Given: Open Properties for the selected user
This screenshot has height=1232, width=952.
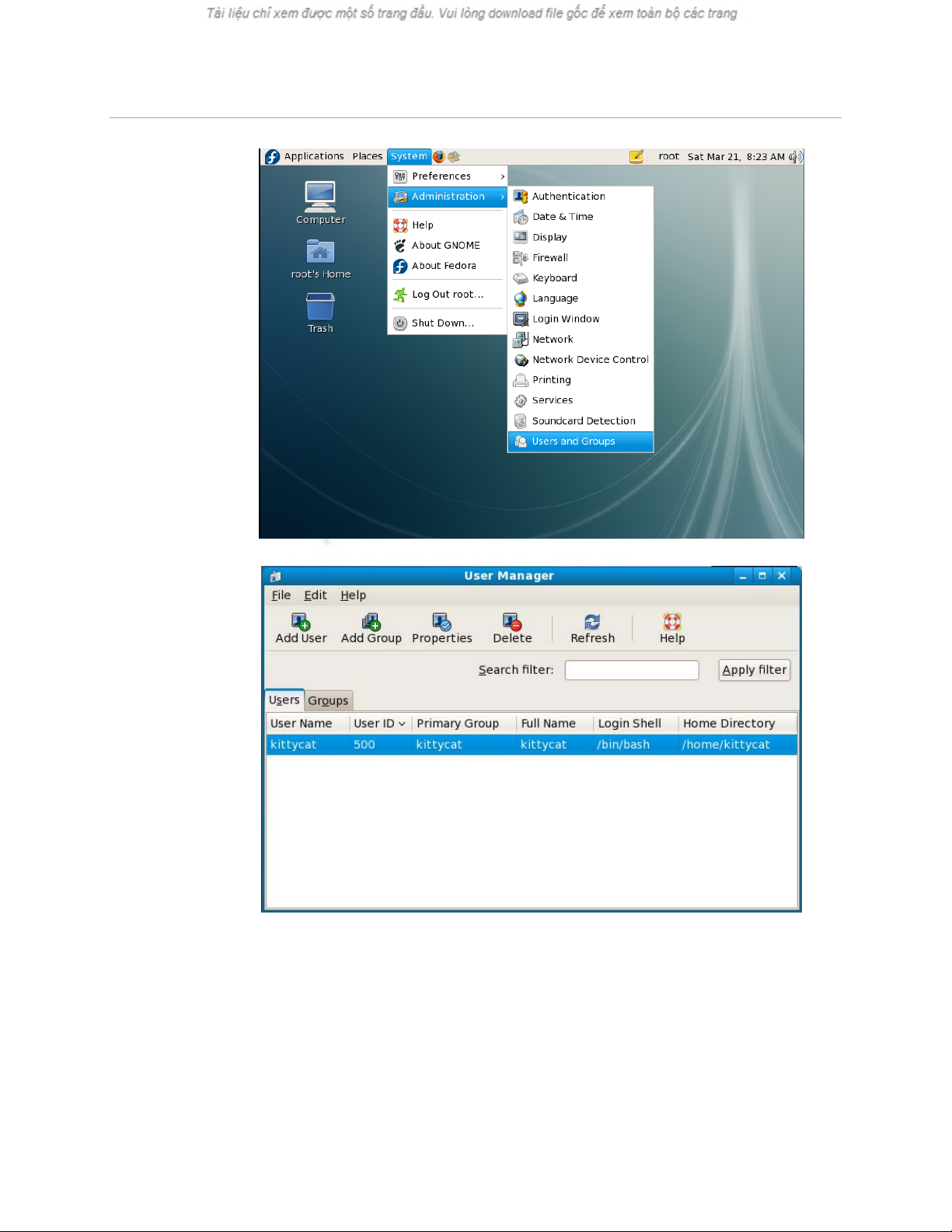Looking at the screenshot, I should pos(441,628).
